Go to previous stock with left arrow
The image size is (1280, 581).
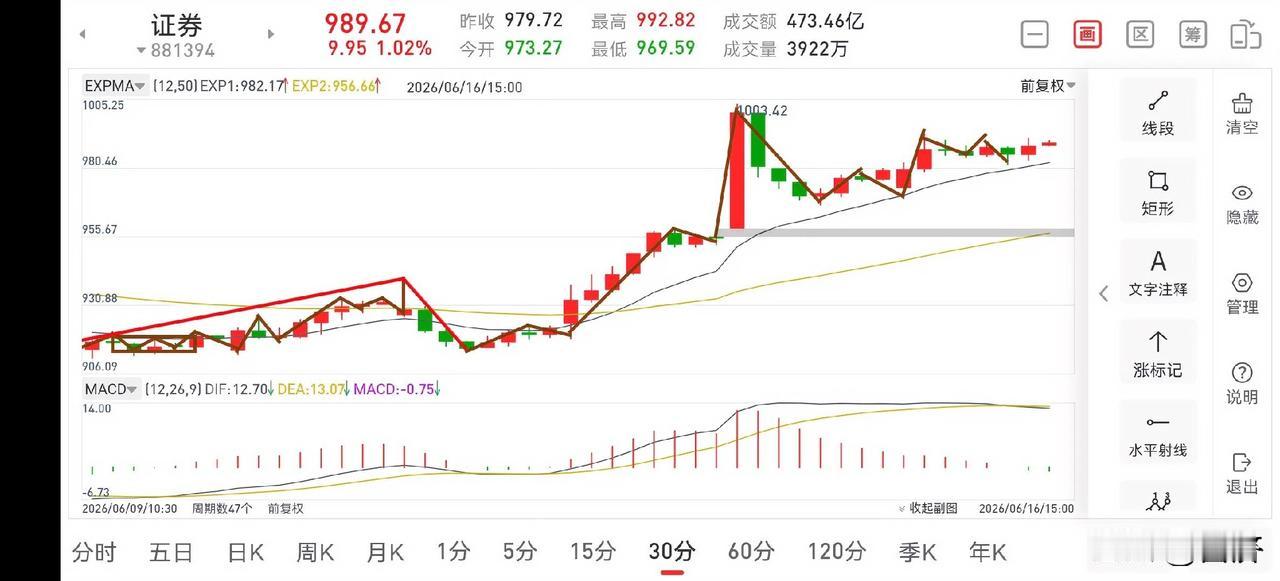pyautogui.click(x=83, y=34)
